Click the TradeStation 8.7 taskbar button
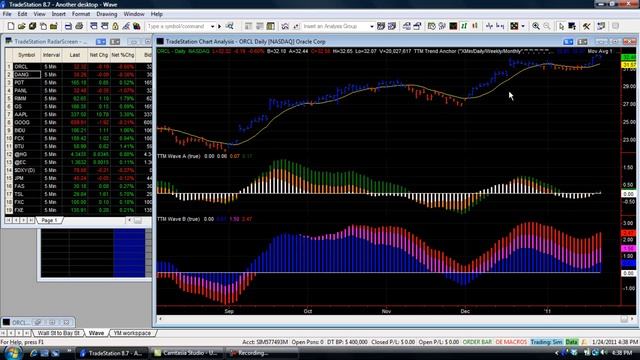 (x=111, y=353)
